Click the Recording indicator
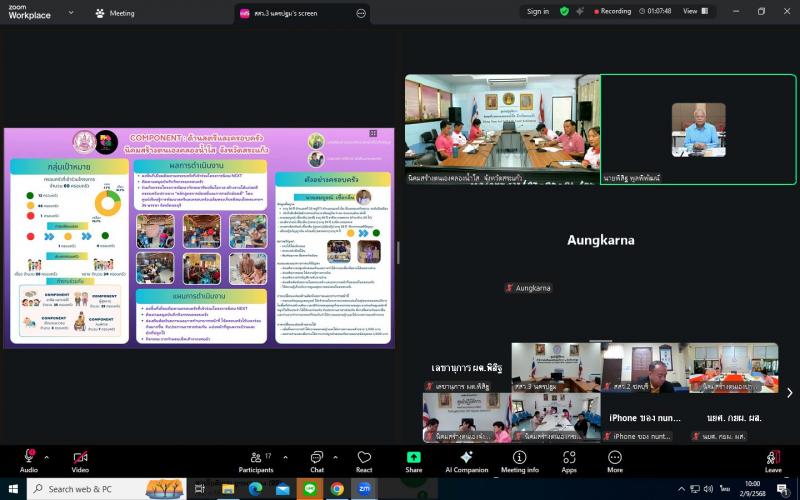 tap(612, 11)
